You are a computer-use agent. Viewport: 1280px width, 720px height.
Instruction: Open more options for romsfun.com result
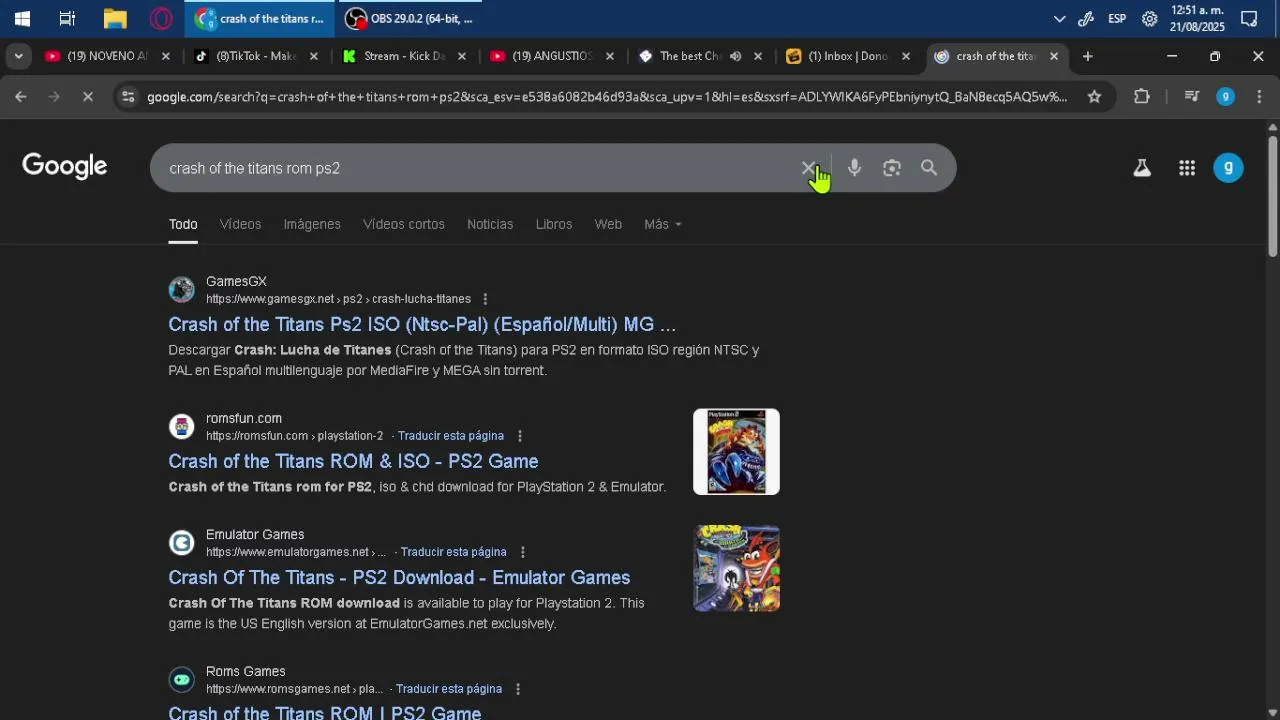click(519, 436)
